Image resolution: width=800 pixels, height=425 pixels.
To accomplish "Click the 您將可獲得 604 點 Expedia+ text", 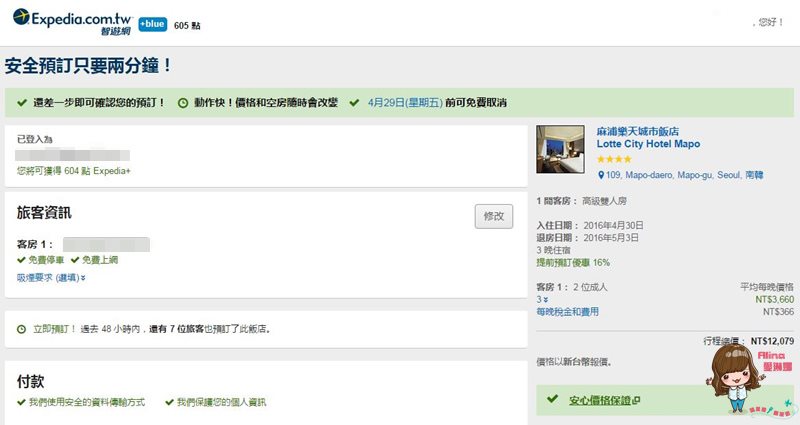I will 73,171.
